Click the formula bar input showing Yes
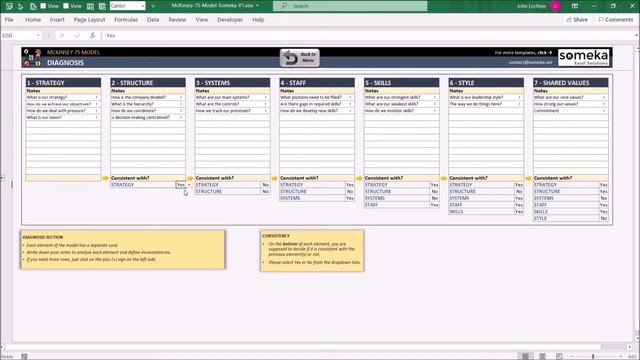The image size is (640, 360). tap(367, 36)
